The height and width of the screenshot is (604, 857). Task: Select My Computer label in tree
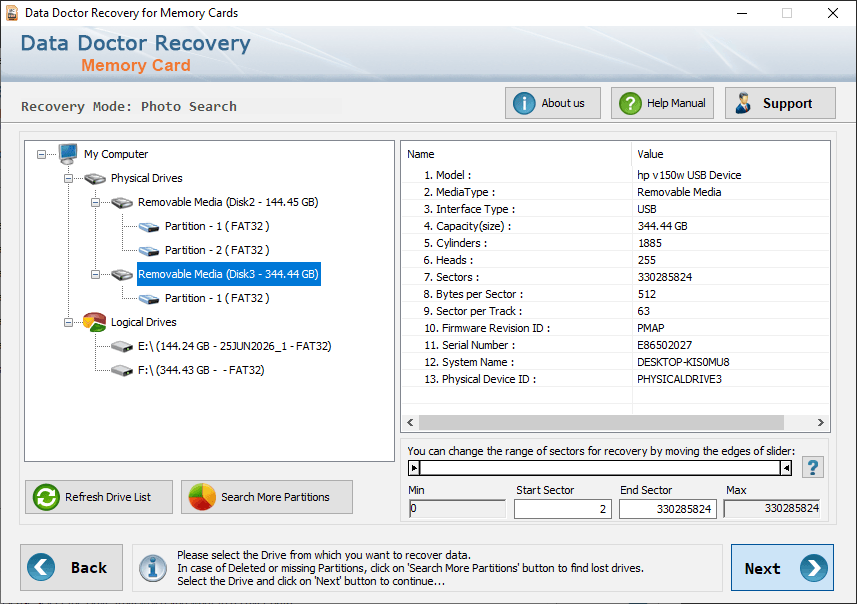[116, 154]
